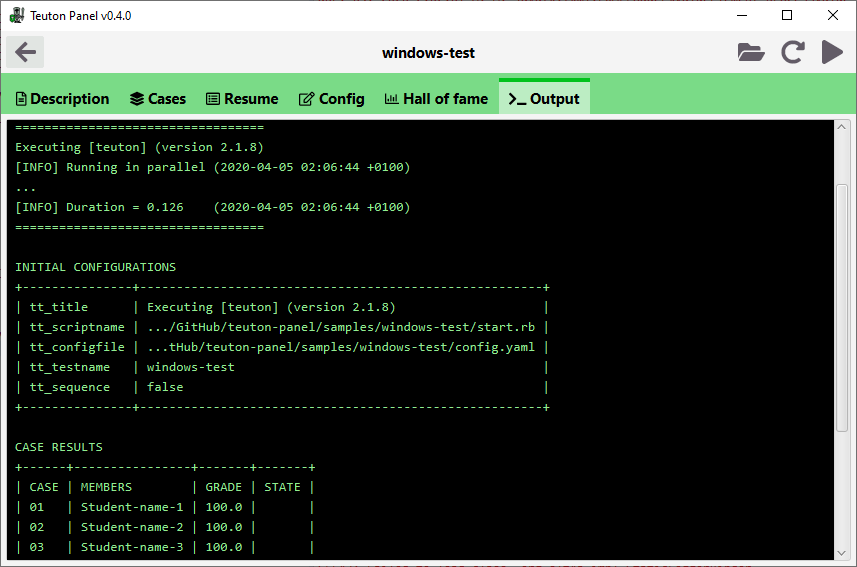Click the '[INFO] Duration = 0.126' line

(x=213, y=207)
